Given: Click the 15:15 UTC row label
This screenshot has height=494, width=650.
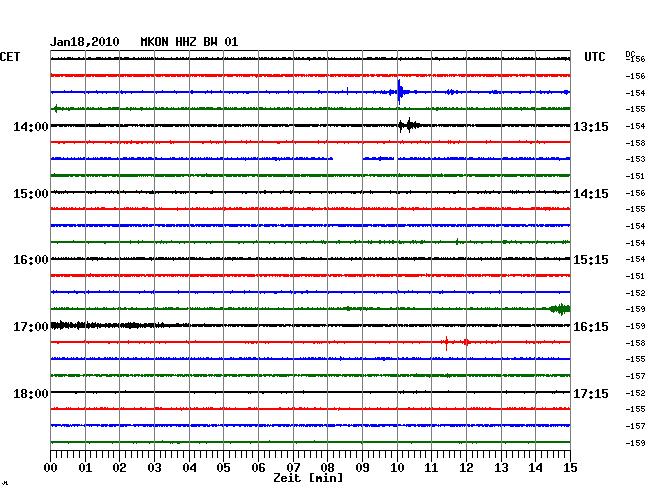Looking at the screenshot, I should (x=591, y=260).
